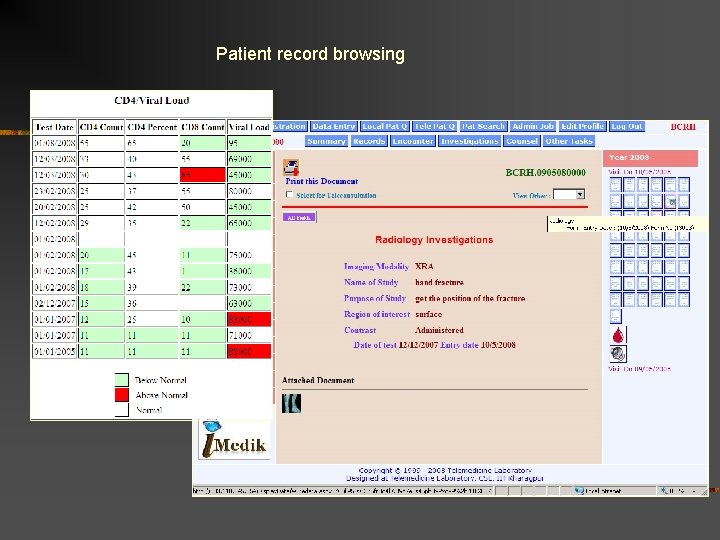Click the viral load value 80000
The height and width of the screenshot is (540, 720).
tap(249, 191)
